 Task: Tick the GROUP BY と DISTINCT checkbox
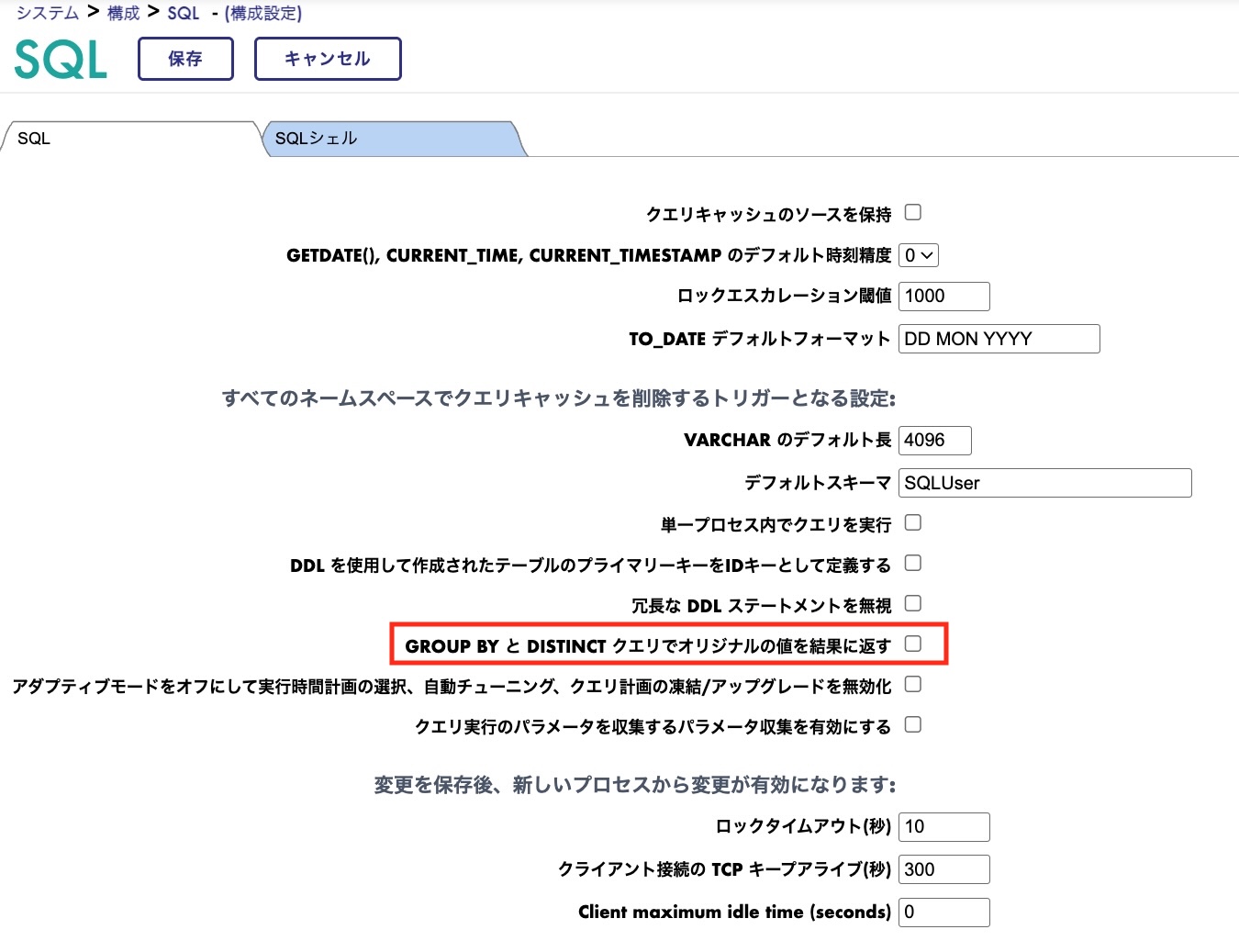point(913,644)
